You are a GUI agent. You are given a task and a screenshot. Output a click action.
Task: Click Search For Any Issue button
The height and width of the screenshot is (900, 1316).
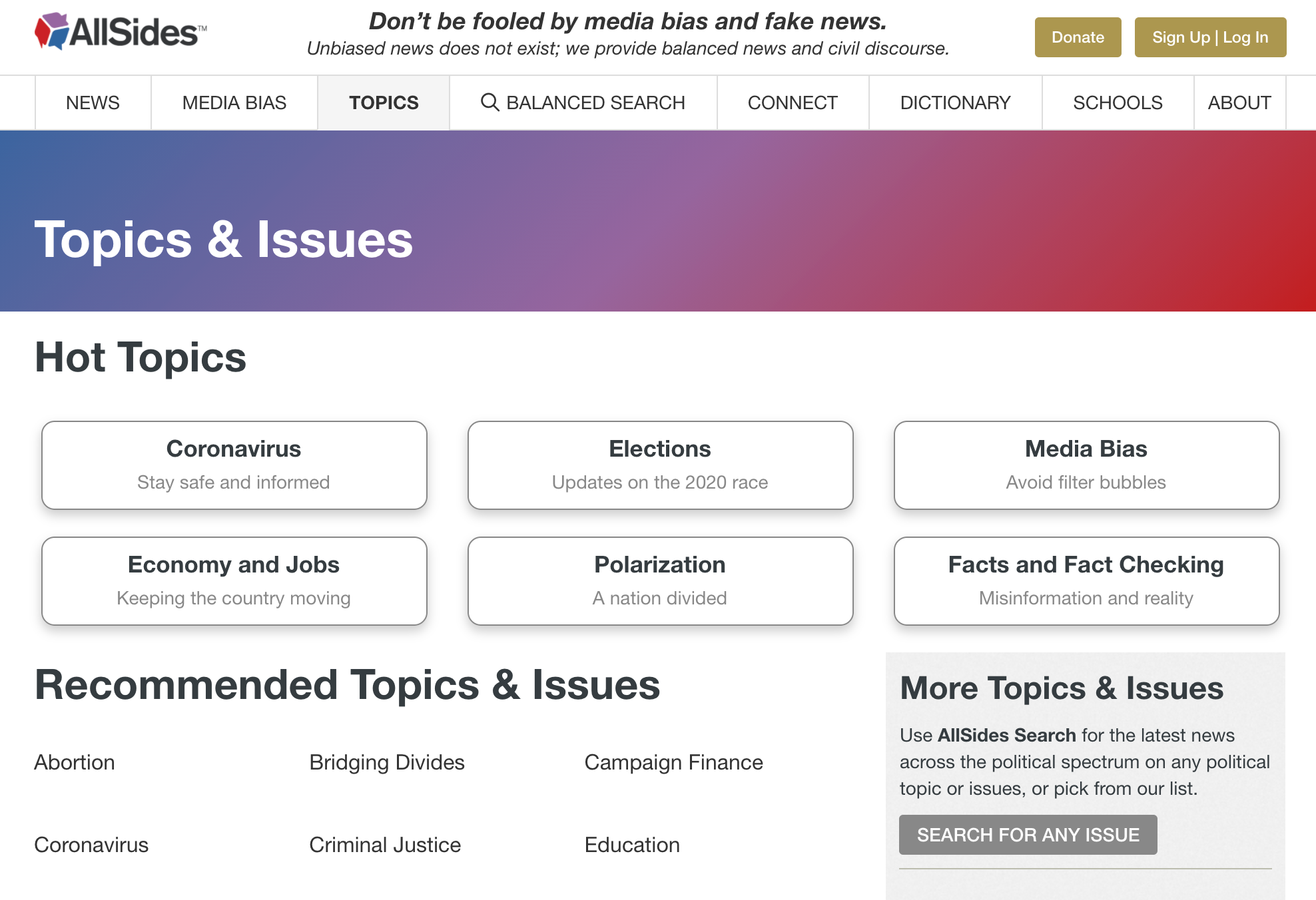[x=1028, y=835]
